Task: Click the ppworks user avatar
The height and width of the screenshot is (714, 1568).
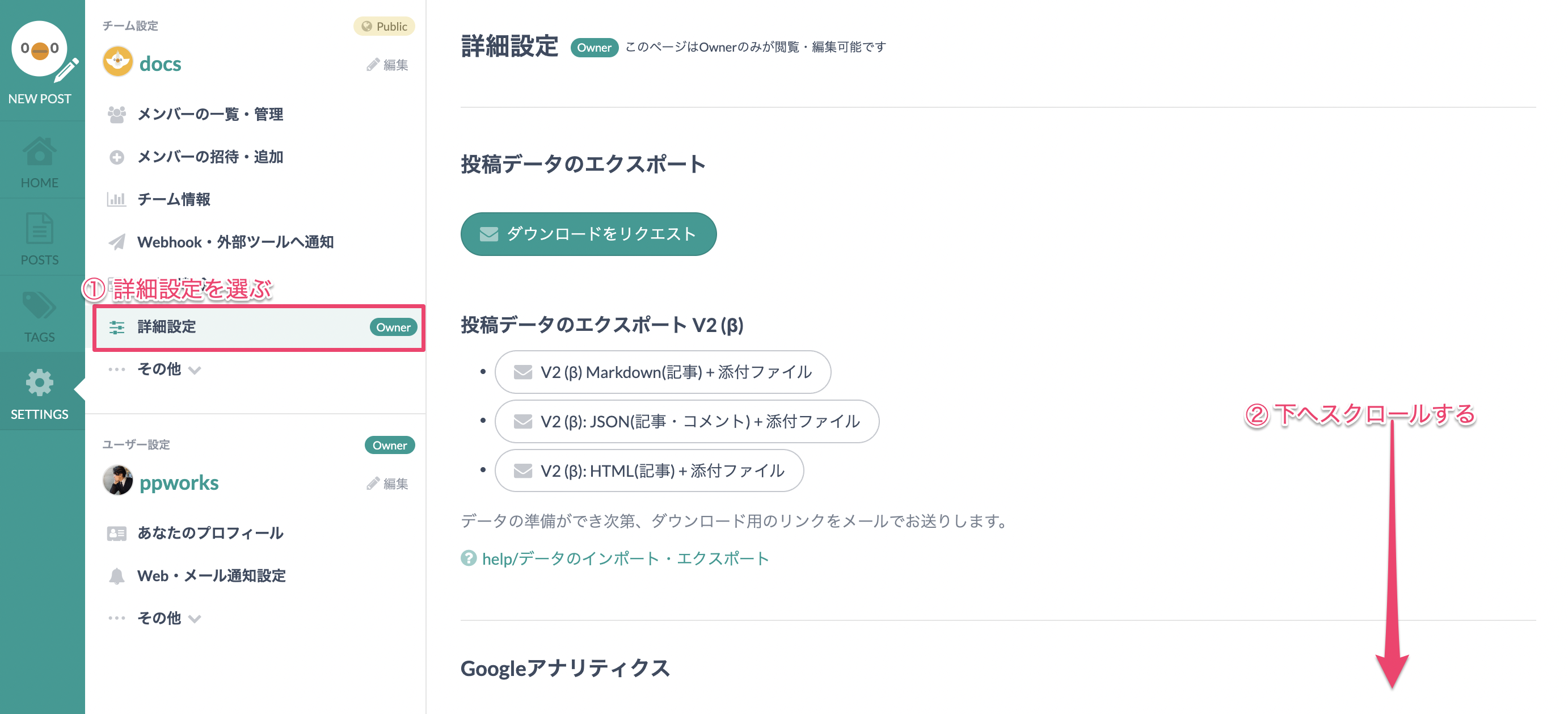Action: tap(118, 481)
